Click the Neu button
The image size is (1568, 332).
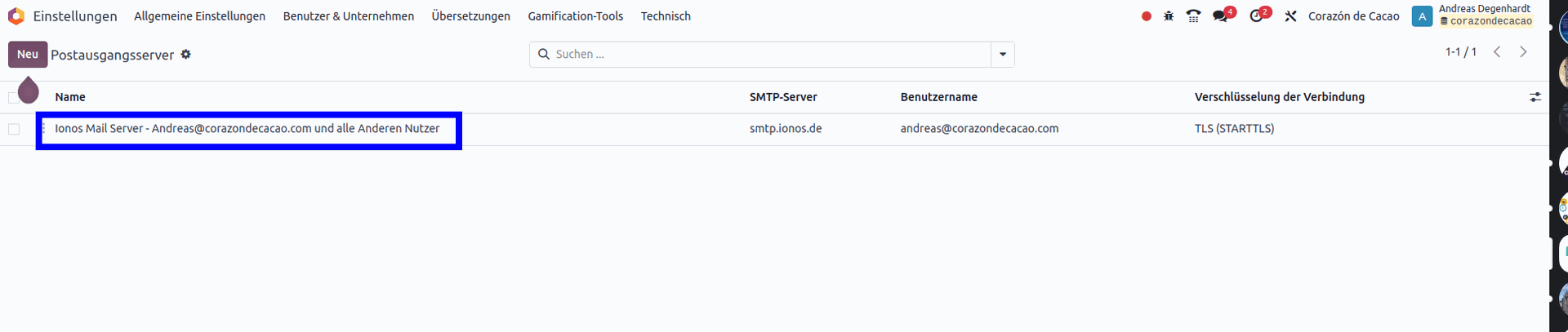(28, 55)
